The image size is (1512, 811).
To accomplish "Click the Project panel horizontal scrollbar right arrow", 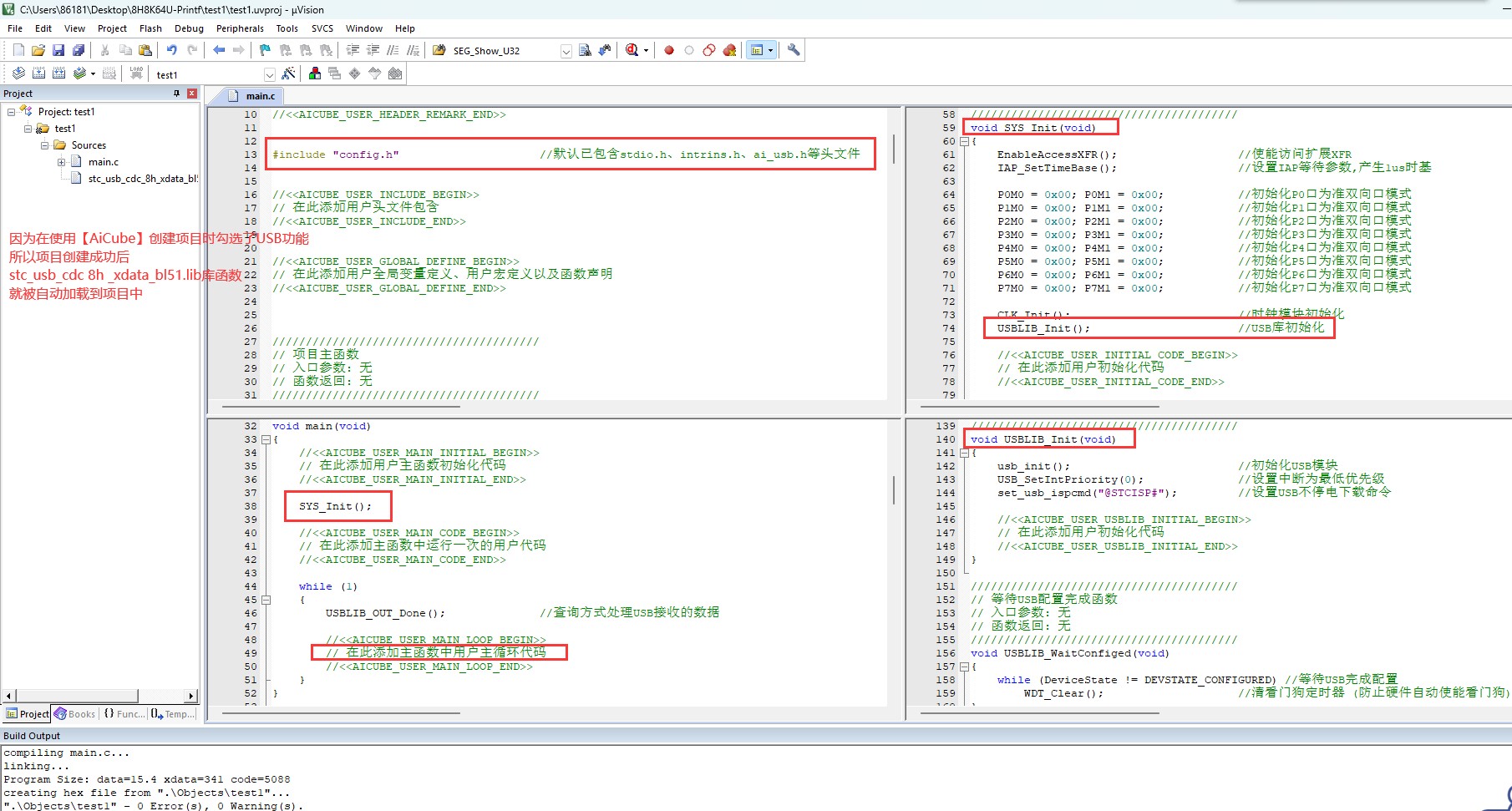I will click(191, 696).
